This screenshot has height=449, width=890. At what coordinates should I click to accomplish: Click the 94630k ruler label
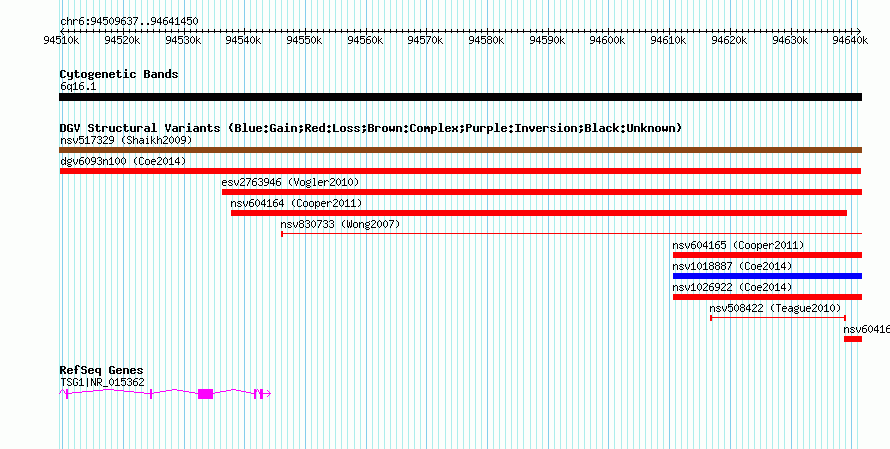[x=790, y=40]
